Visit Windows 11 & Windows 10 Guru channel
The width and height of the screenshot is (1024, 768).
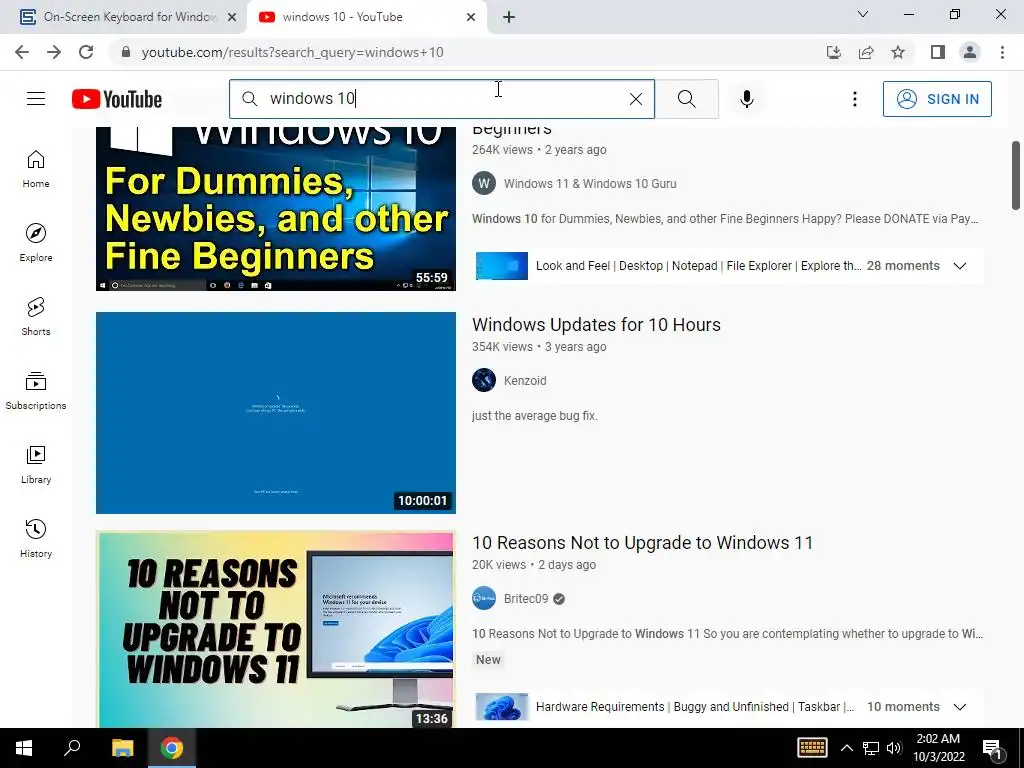pos(590,184)
